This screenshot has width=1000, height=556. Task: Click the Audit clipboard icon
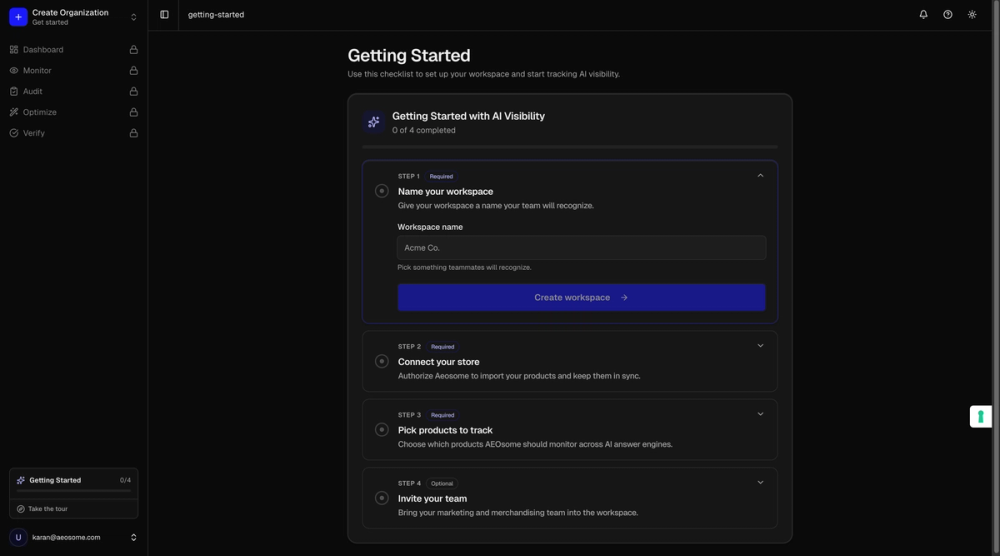coord(14,92)
